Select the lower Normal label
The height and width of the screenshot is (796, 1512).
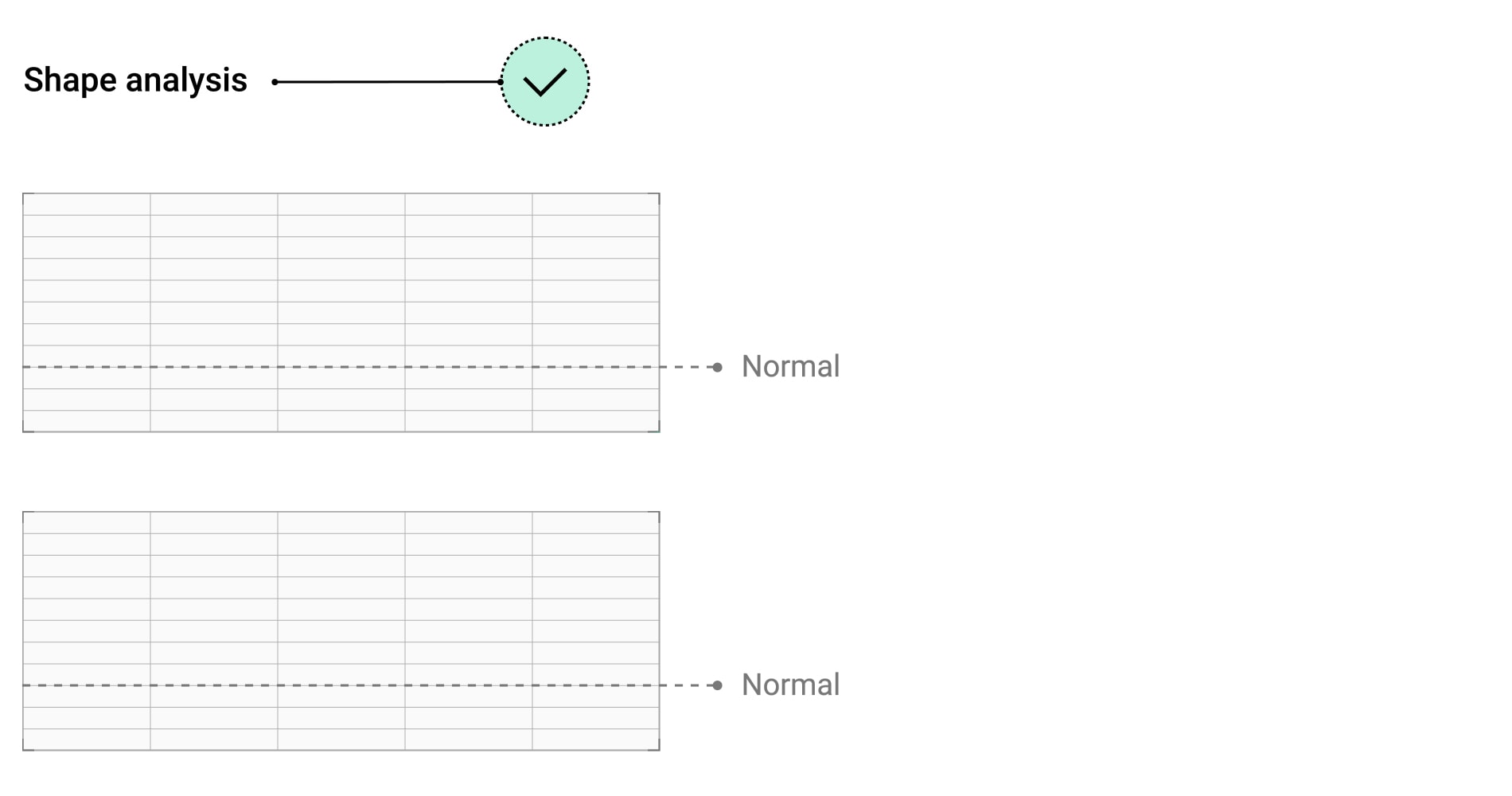point(790,685)
